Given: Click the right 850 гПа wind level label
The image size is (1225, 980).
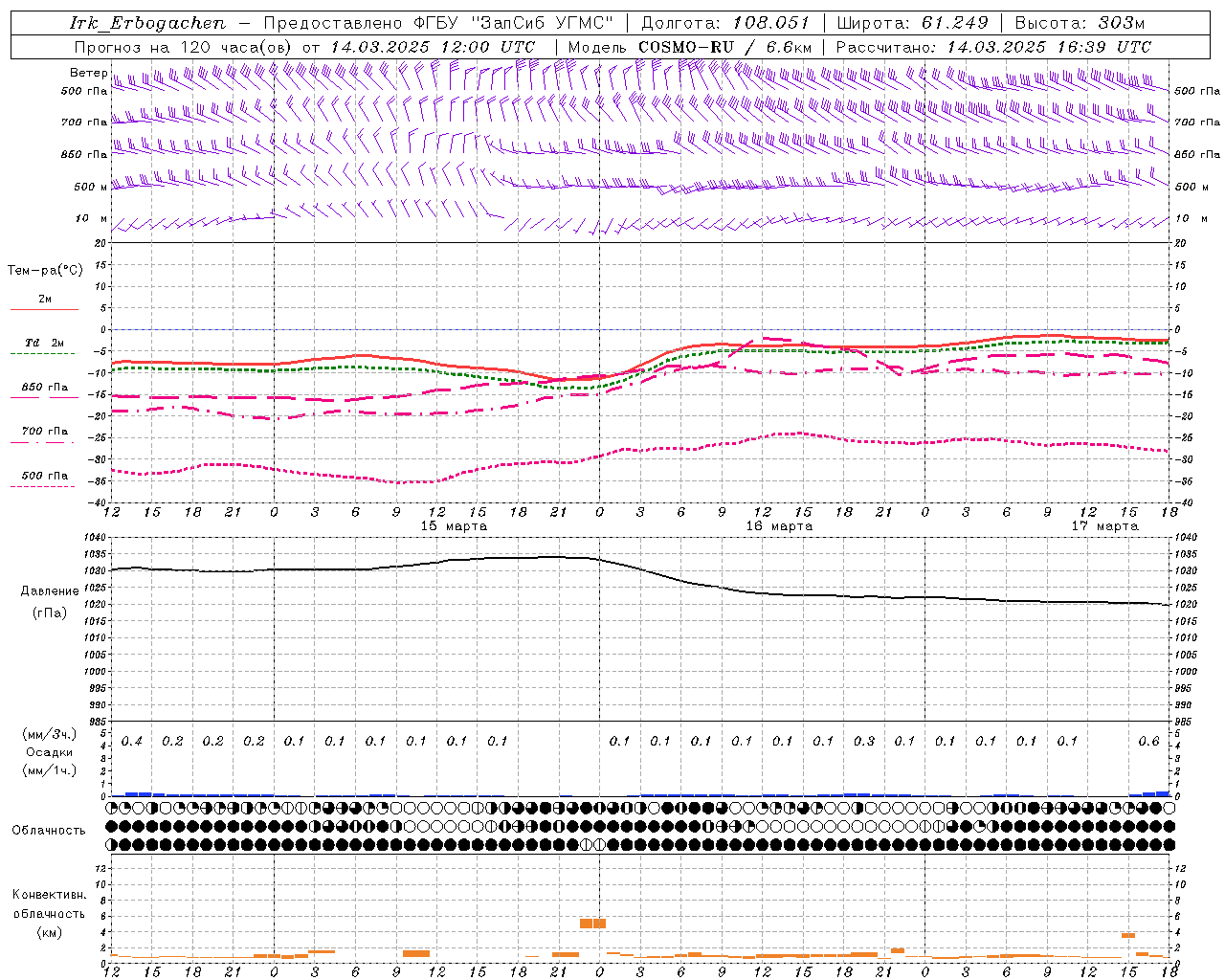Looking at the screenshot, I should (x=1197, y=154).
